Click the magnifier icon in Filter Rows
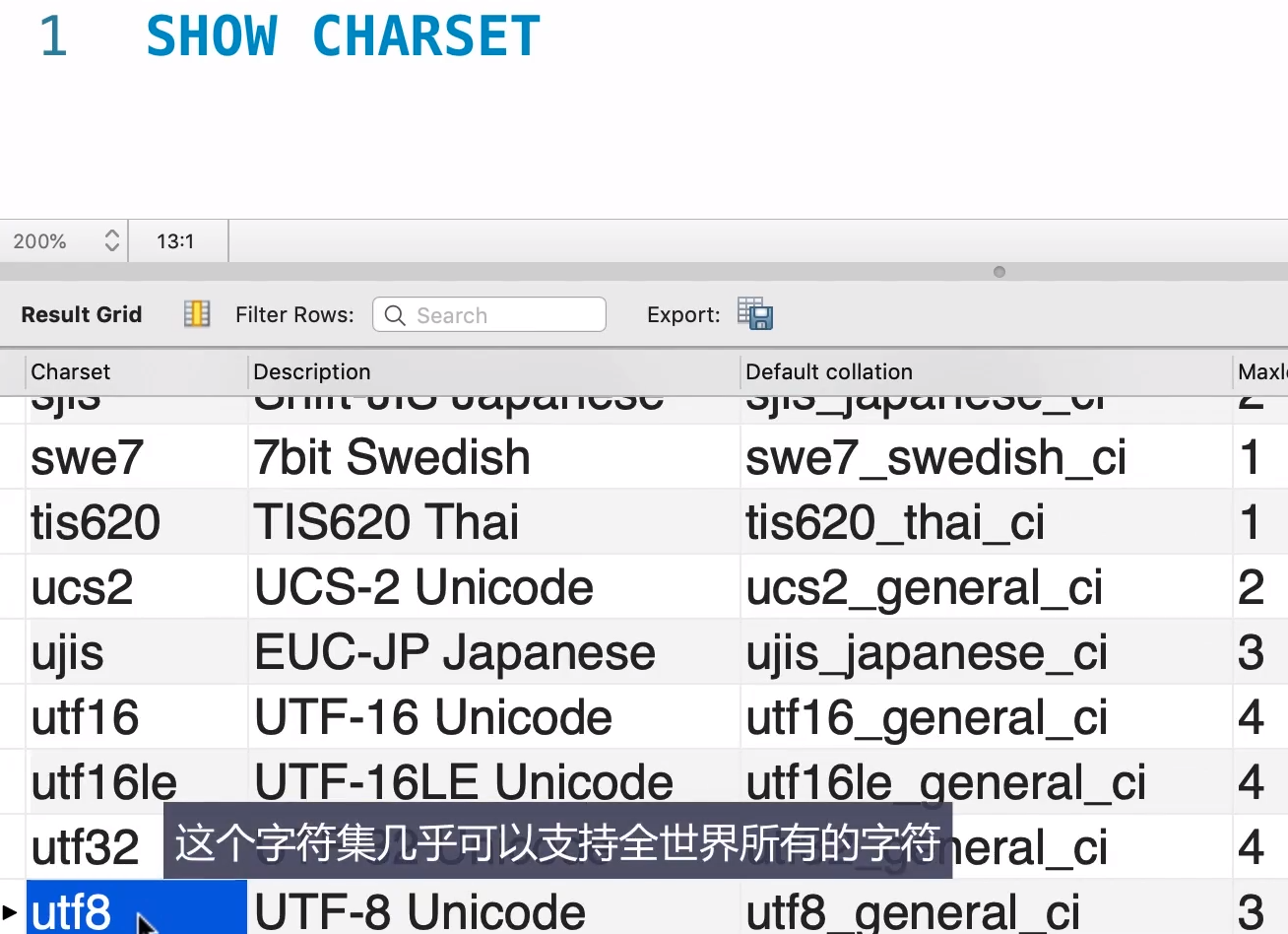 coord(395,315)
